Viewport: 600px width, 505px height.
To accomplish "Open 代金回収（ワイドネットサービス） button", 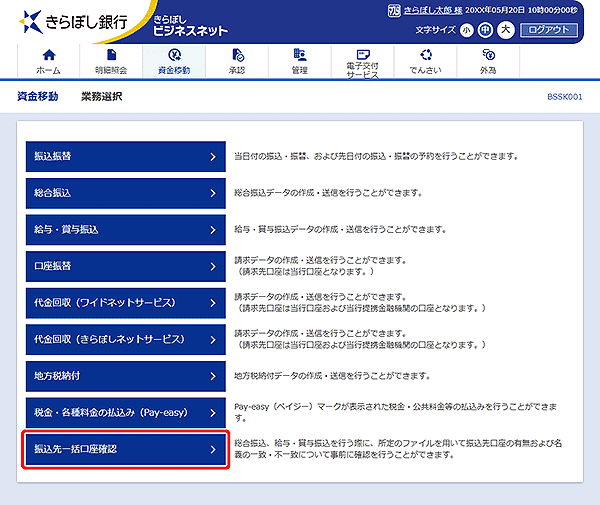I will [x=126, y=303].
